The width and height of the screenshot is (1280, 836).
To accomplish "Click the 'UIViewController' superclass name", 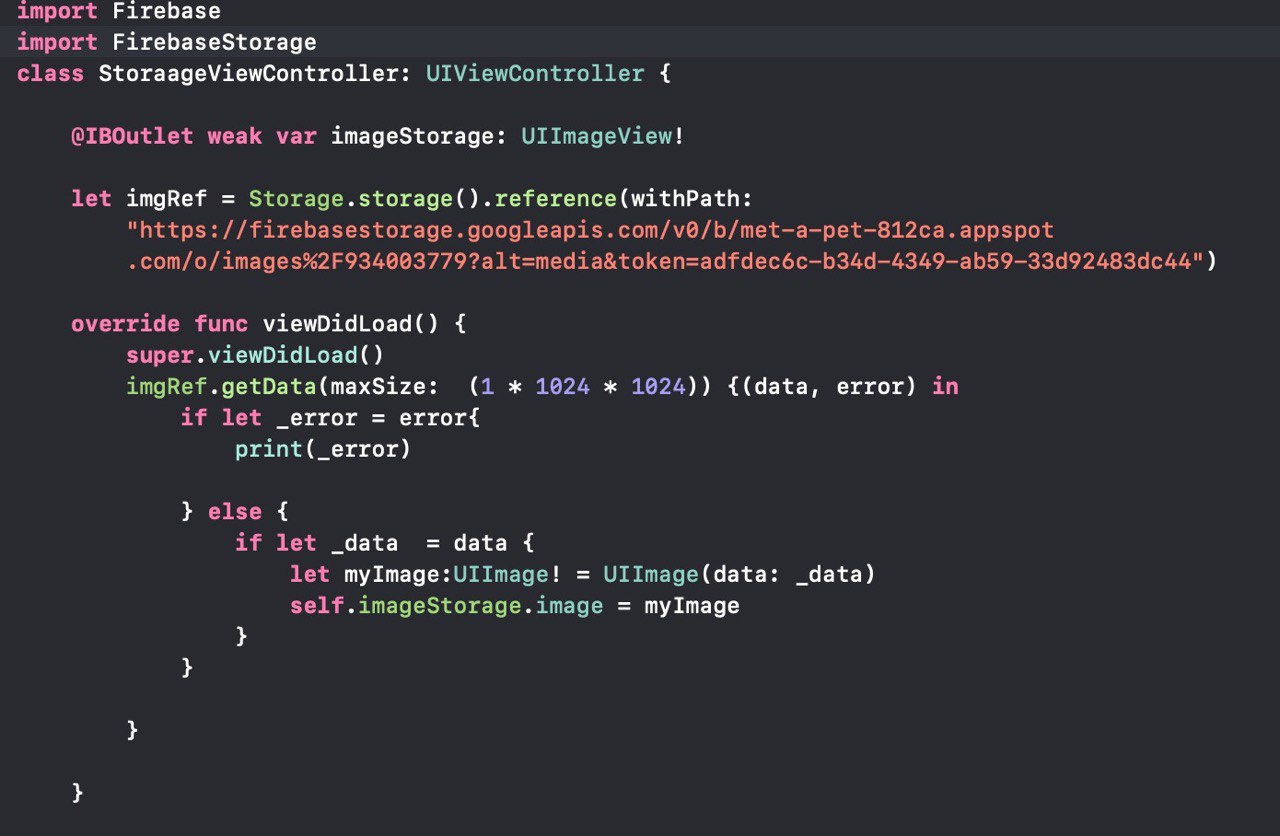I will [x=535, y=74].
